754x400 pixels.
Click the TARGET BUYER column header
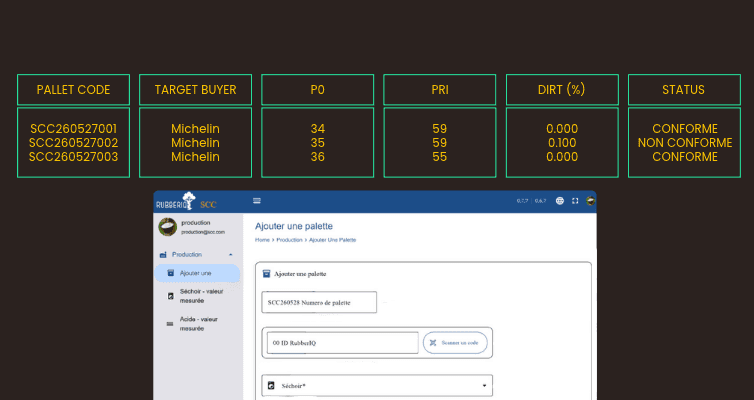click(x=195, y=90)
